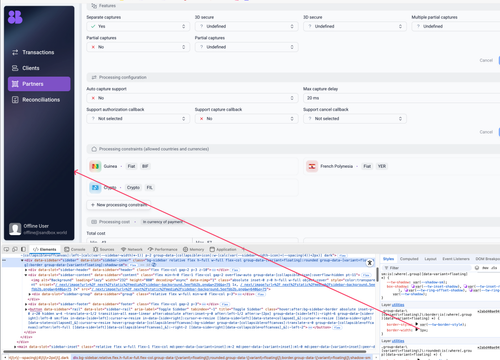The width and height of the screenshot is (500, 360).
Task: Open the Styles pane tab
Action: (x=388, y=259)
